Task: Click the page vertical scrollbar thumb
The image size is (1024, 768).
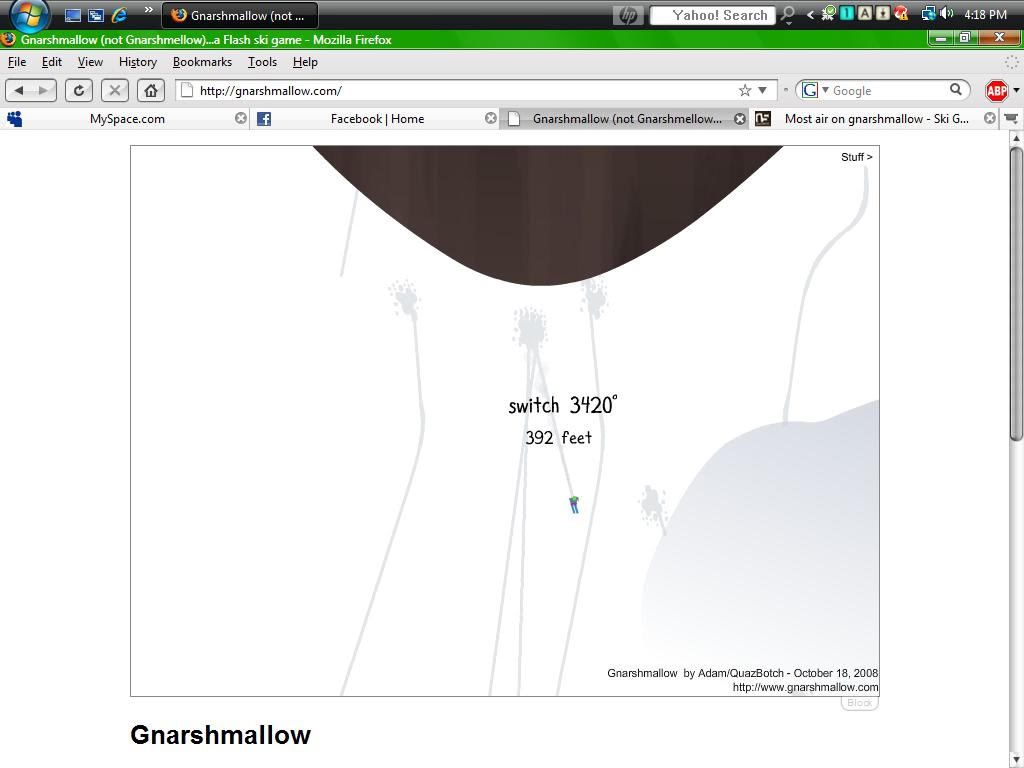Action: (x=1016, y=292)
